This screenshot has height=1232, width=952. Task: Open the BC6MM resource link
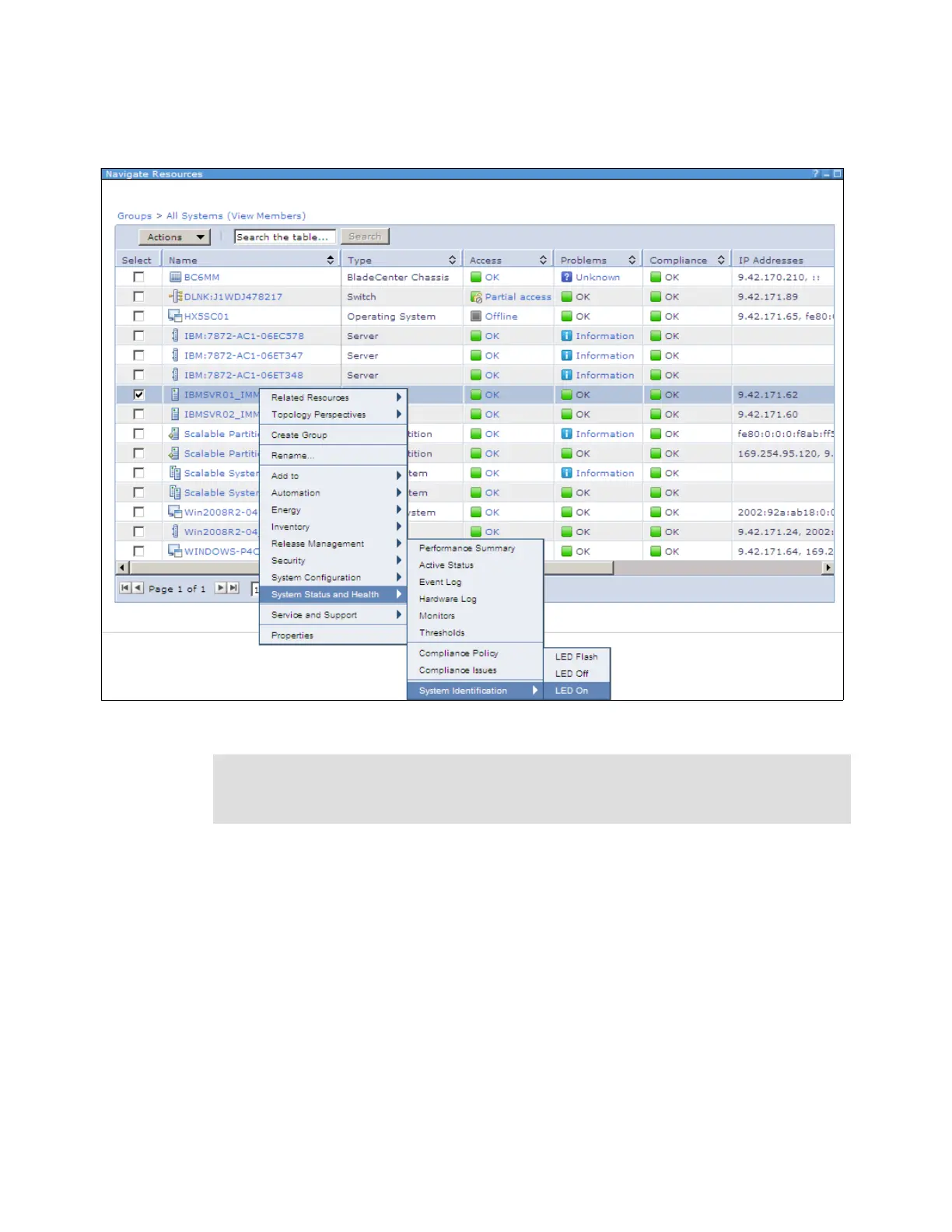click(201, 277)
